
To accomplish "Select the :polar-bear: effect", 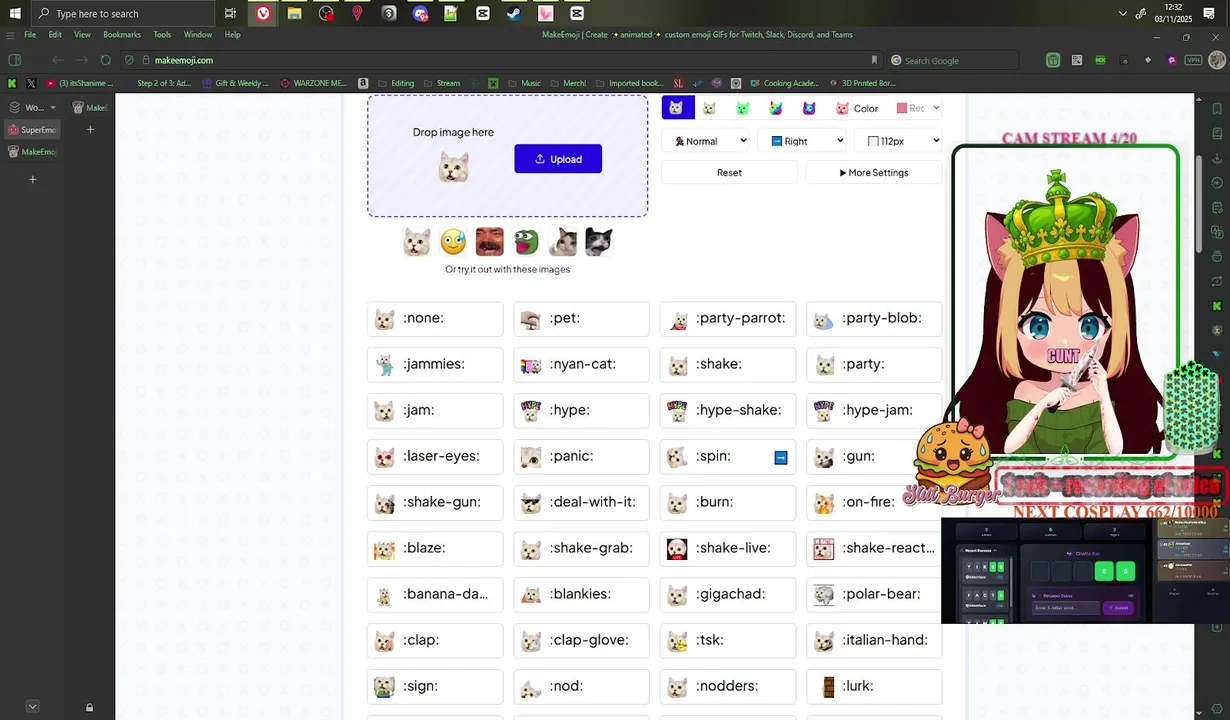I will 874,594.
